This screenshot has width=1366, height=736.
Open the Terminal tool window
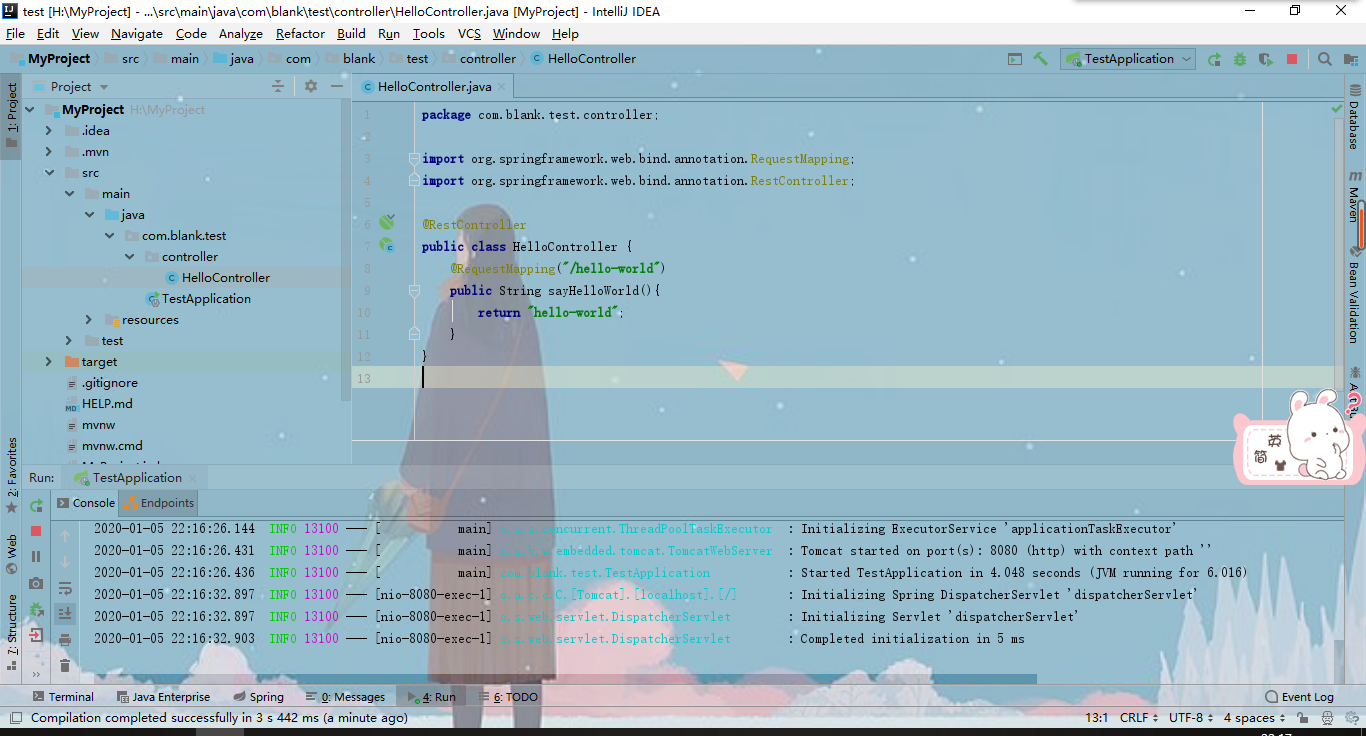coord(63,697)
